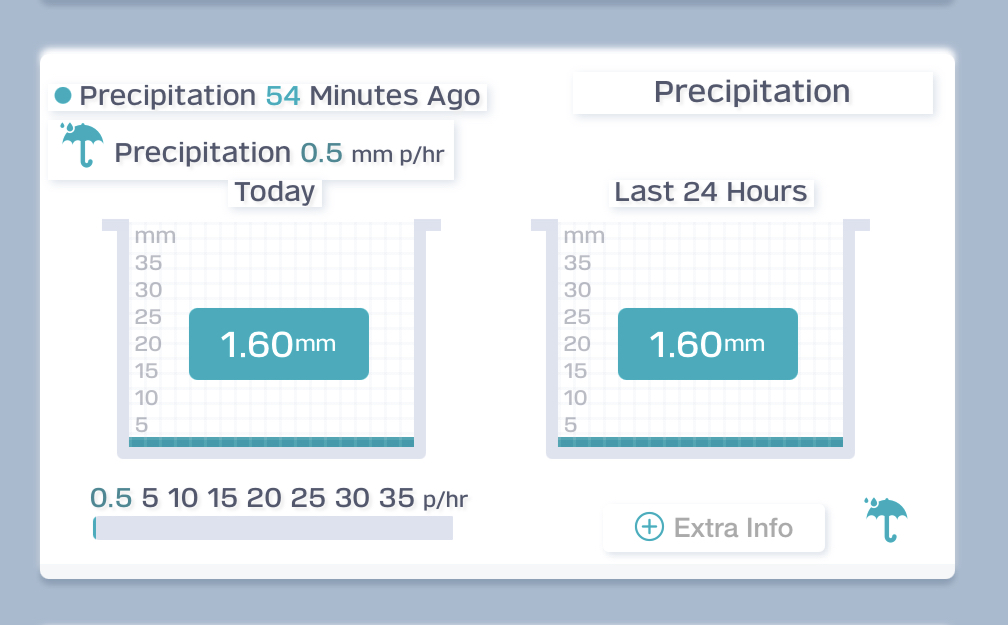Click the water level in Last 24 Hours gauge
This screenshot has height=625, width=1008.
click(700, 442)
